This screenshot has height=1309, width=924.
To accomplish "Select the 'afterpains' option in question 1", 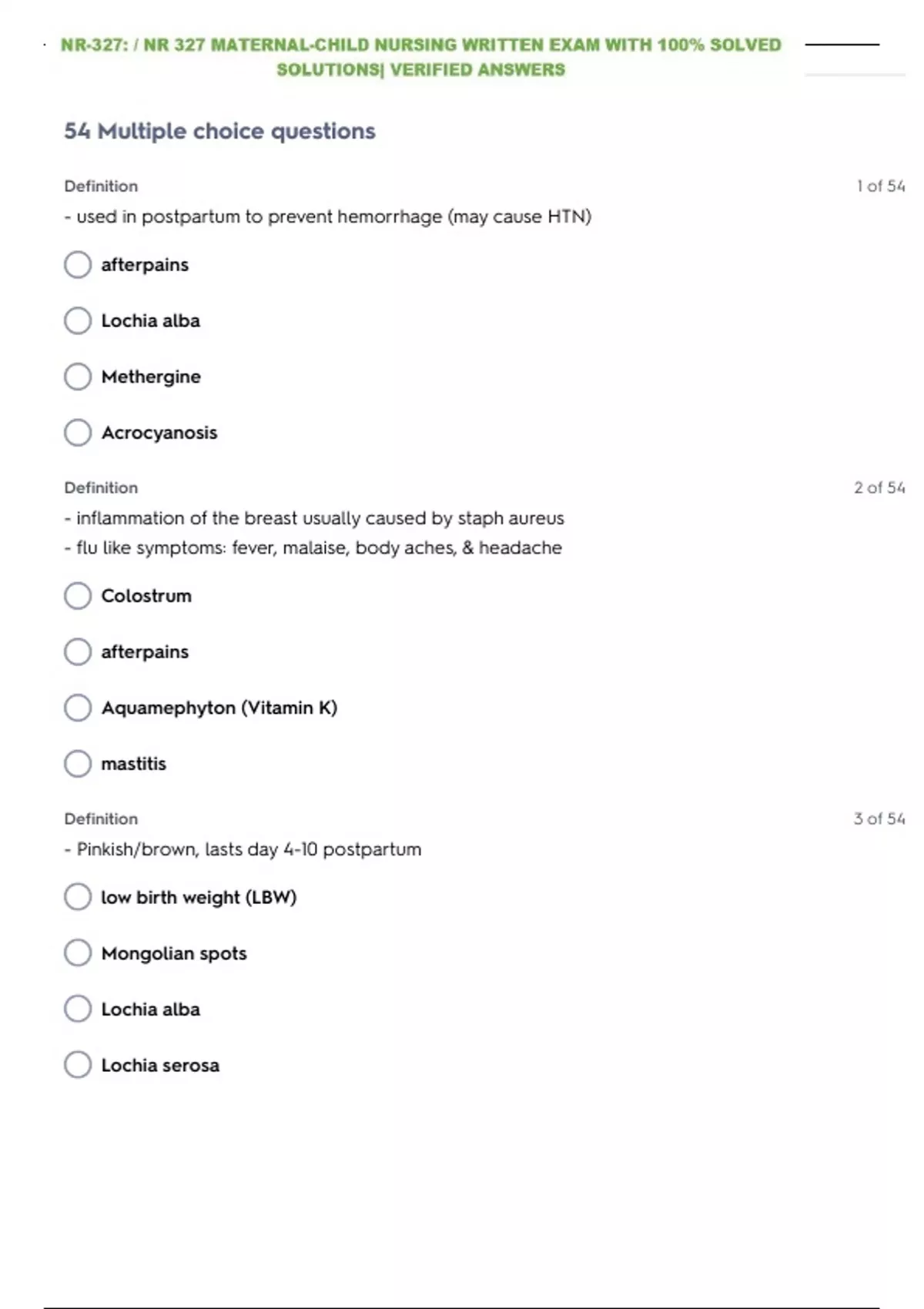I will click(x=78, y=265).
